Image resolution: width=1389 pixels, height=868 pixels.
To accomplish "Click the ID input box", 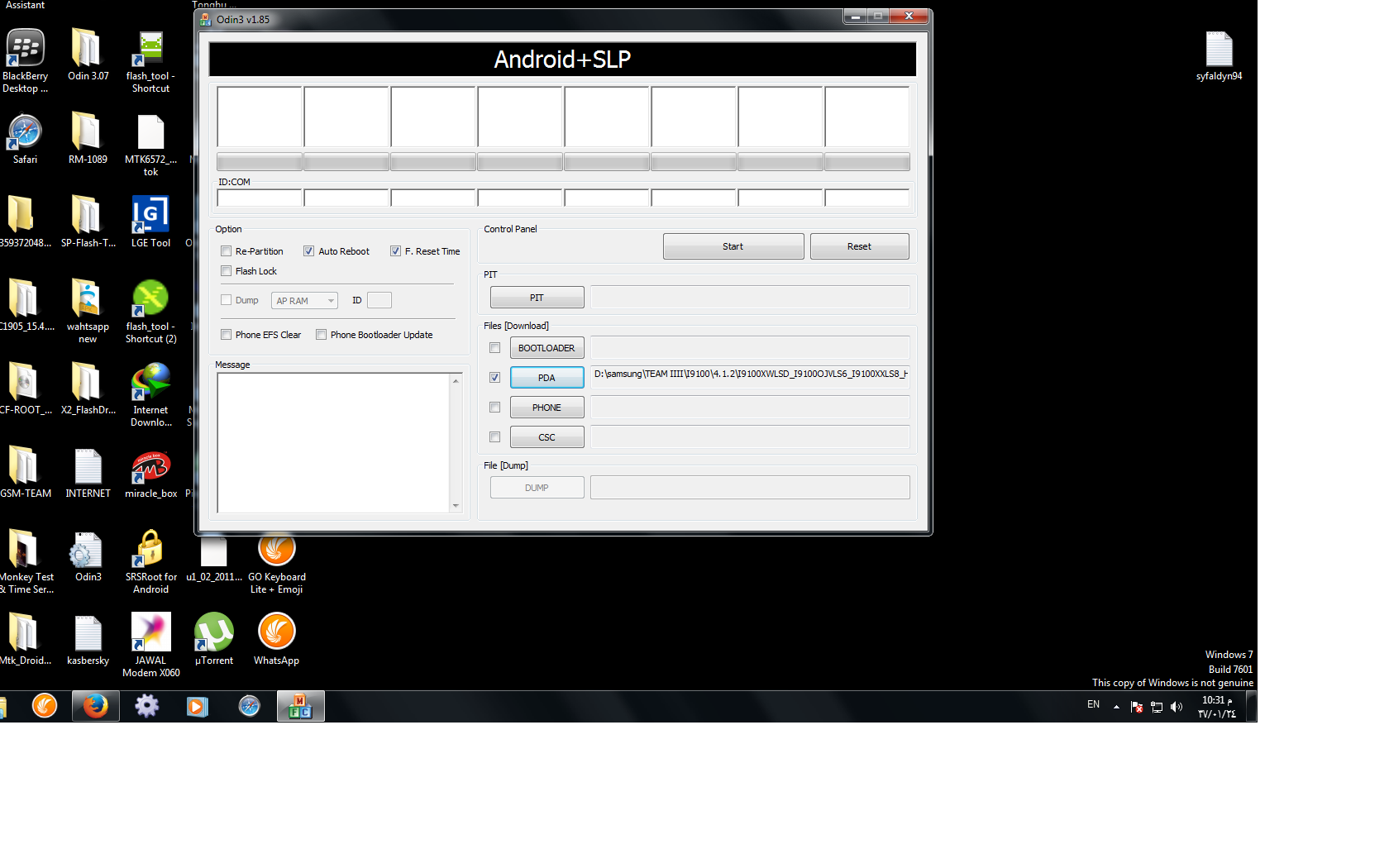I will click(x=379, y=300).
